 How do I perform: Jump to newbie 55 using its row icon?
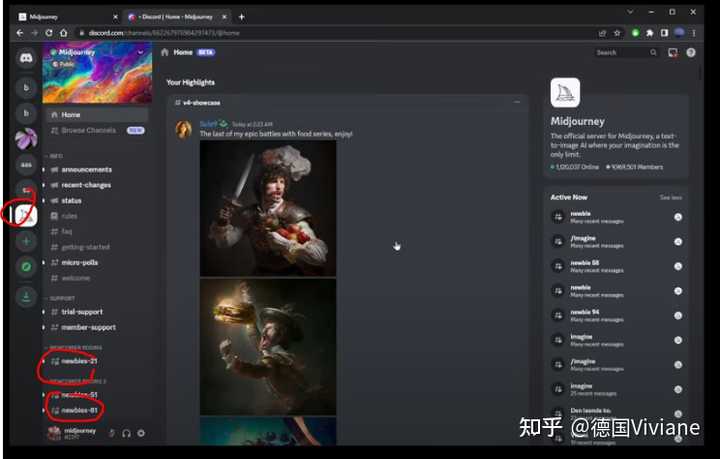point(678,266)
